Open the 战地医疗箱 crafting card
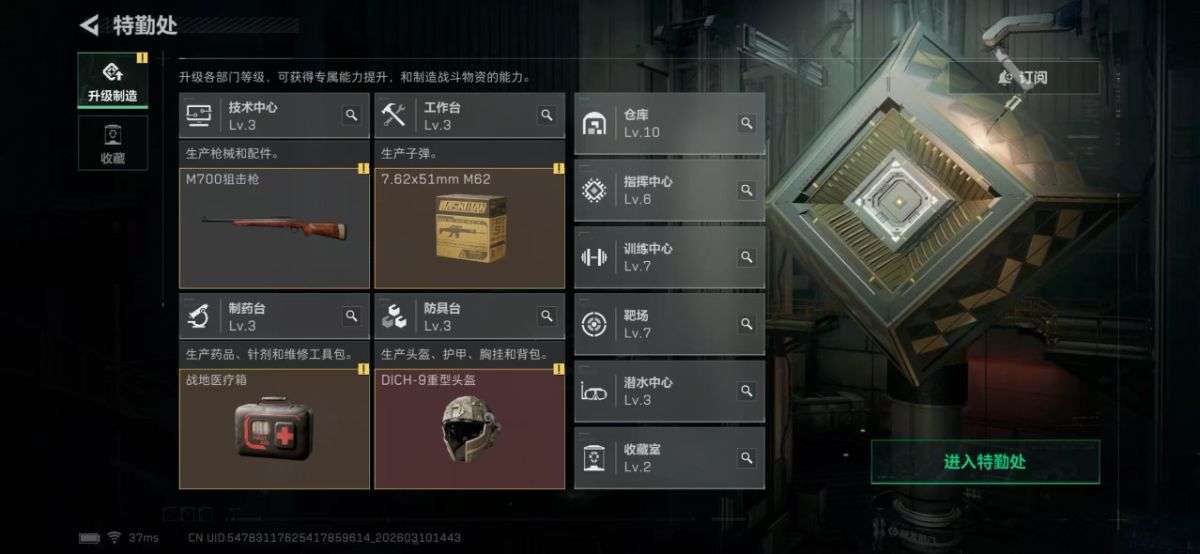This screenshot has height=554, width=1200. [274, 428]
